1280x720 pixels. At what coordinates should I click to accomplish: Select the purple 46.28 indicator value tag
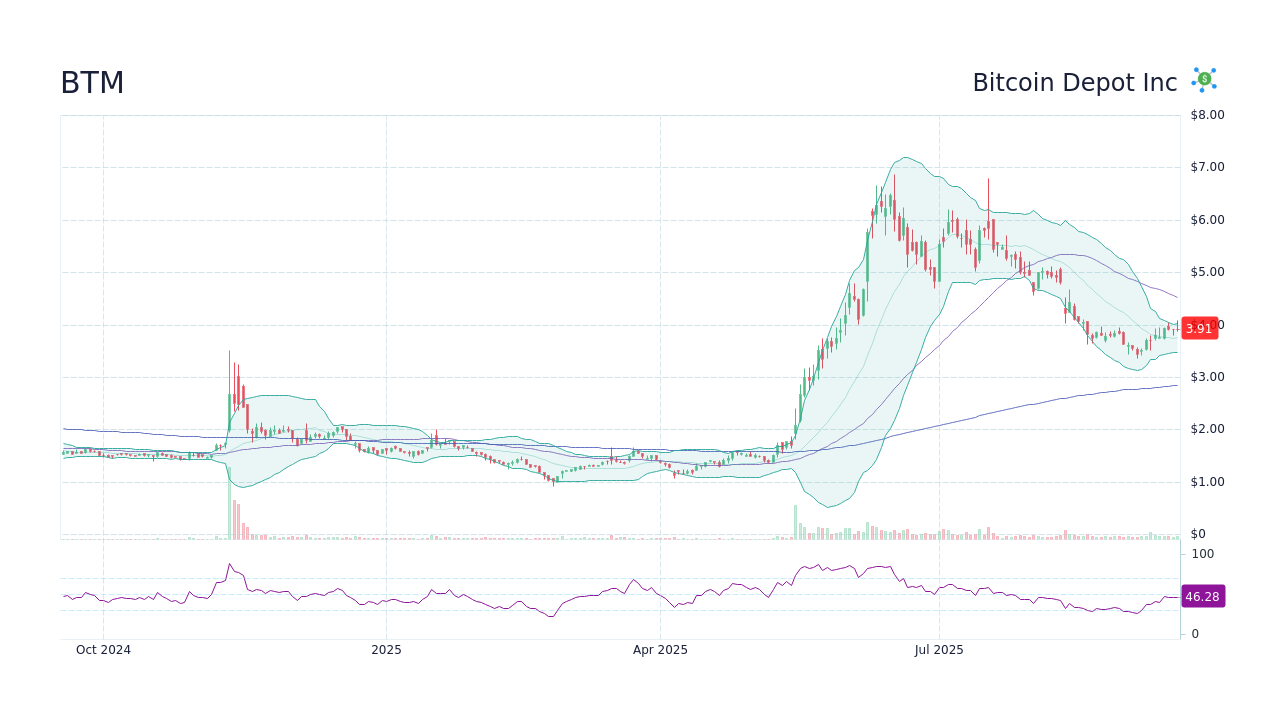(1204, 596)
